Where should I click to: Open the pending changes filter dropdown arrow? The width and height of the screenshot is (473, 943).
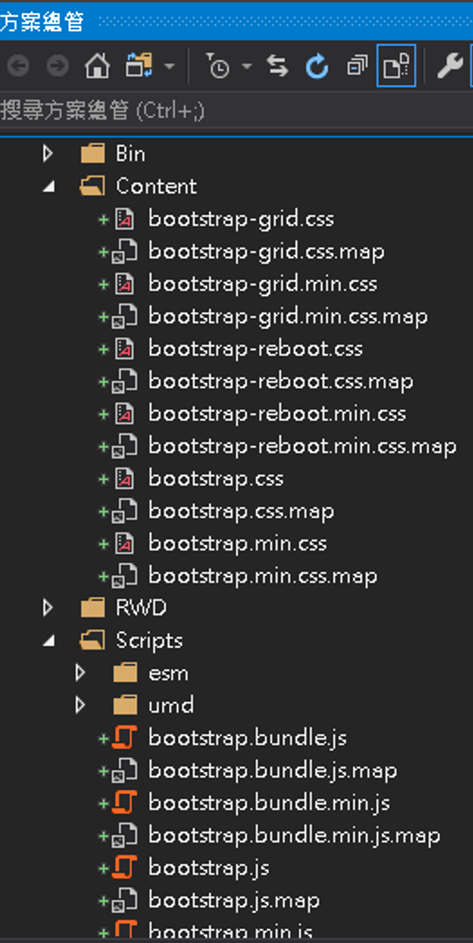click(247, 66)
